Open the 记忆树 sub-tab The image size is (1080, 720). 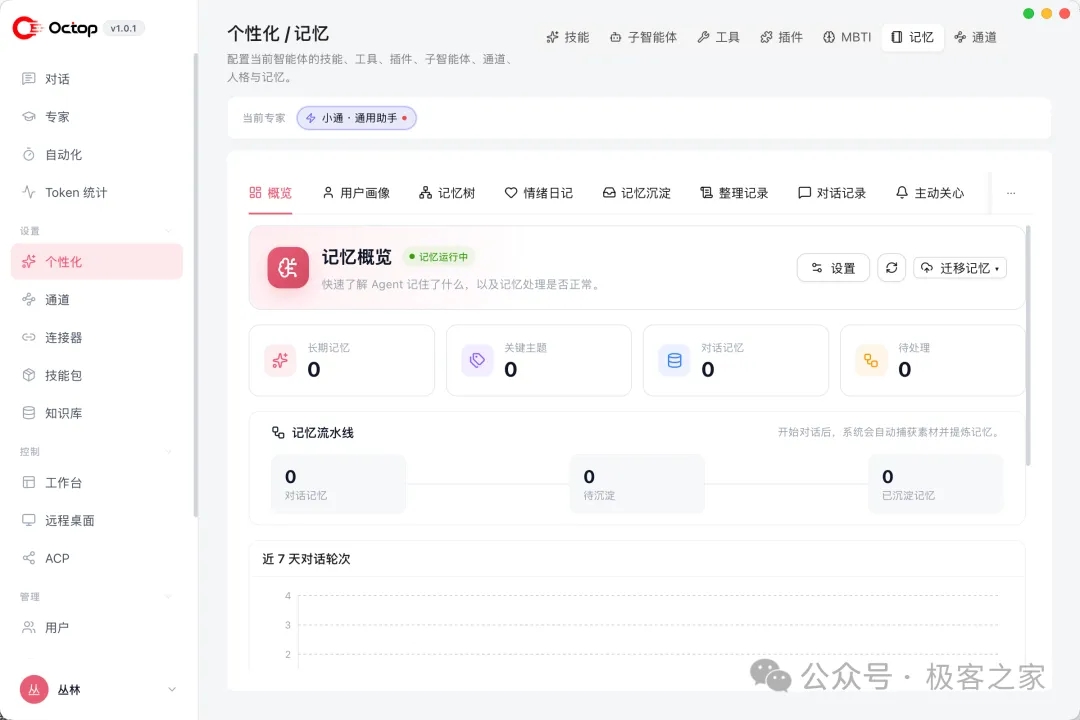[x=447, y=193]
